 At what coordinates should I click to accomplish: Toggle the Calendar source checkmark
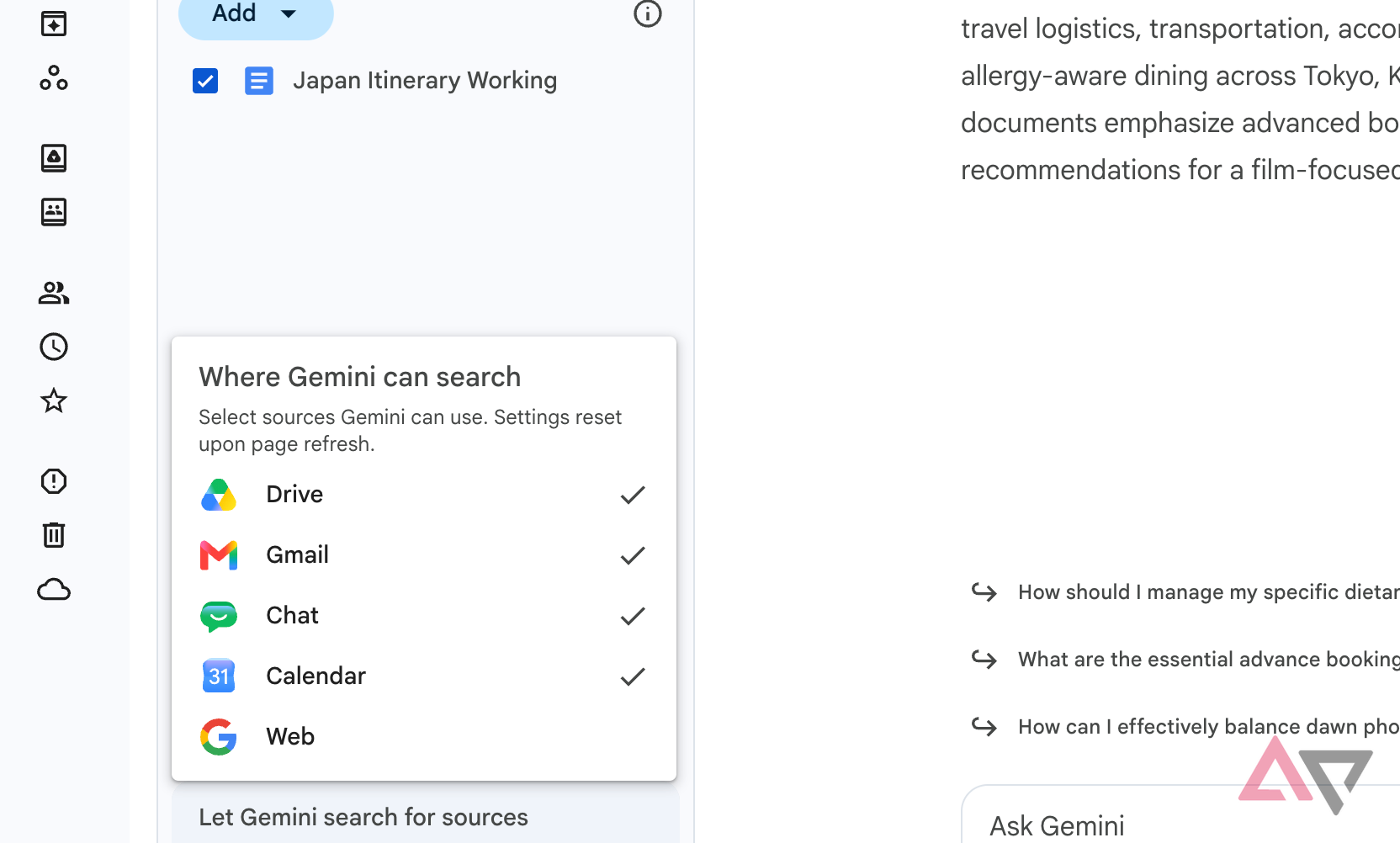(x=633, y=676)
